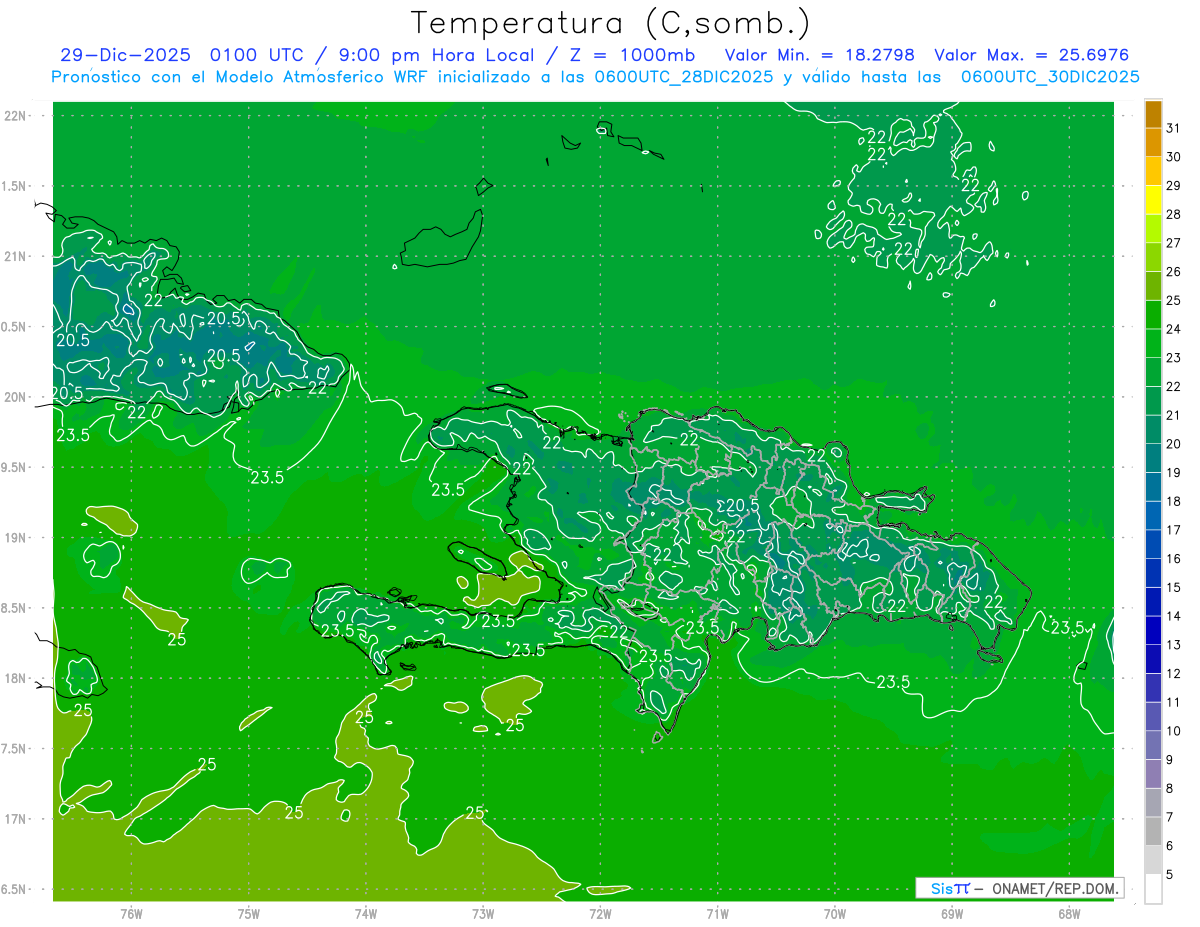Click "9:00 pm Hora Local" text

click(436, 55)
